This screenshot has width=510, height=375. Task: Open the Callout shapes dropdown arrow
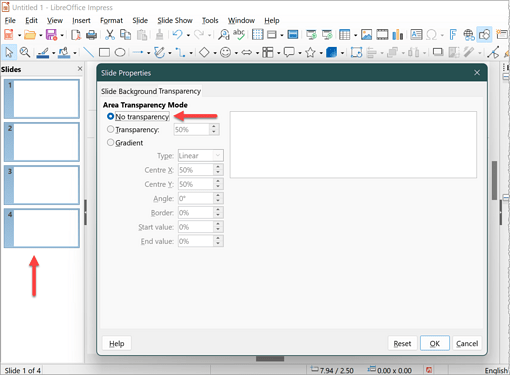(300, 53)
